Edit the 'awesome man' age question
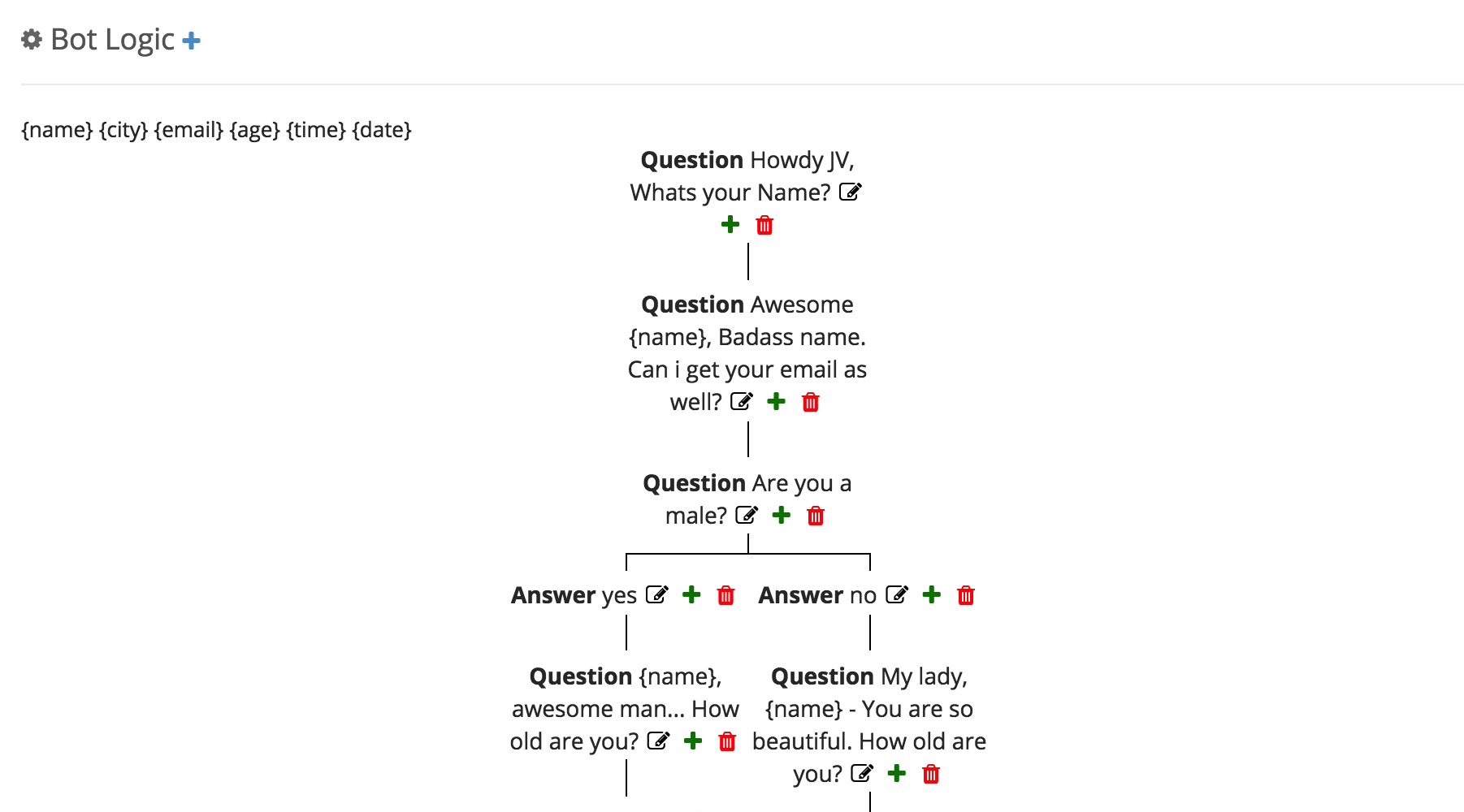The width and height of the screenshot is (1464, 812). coord(658,741)
